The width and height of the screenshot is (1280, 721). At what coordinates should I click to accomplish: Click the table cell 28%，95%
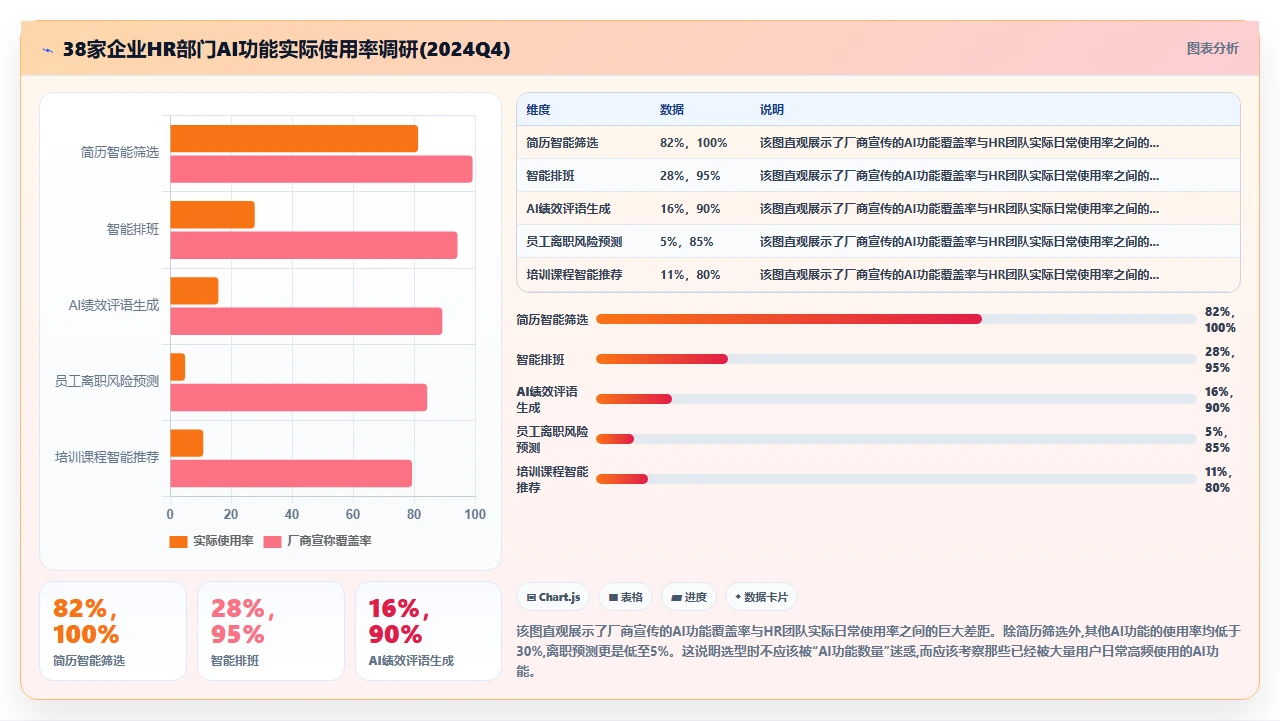pos(690,176)
